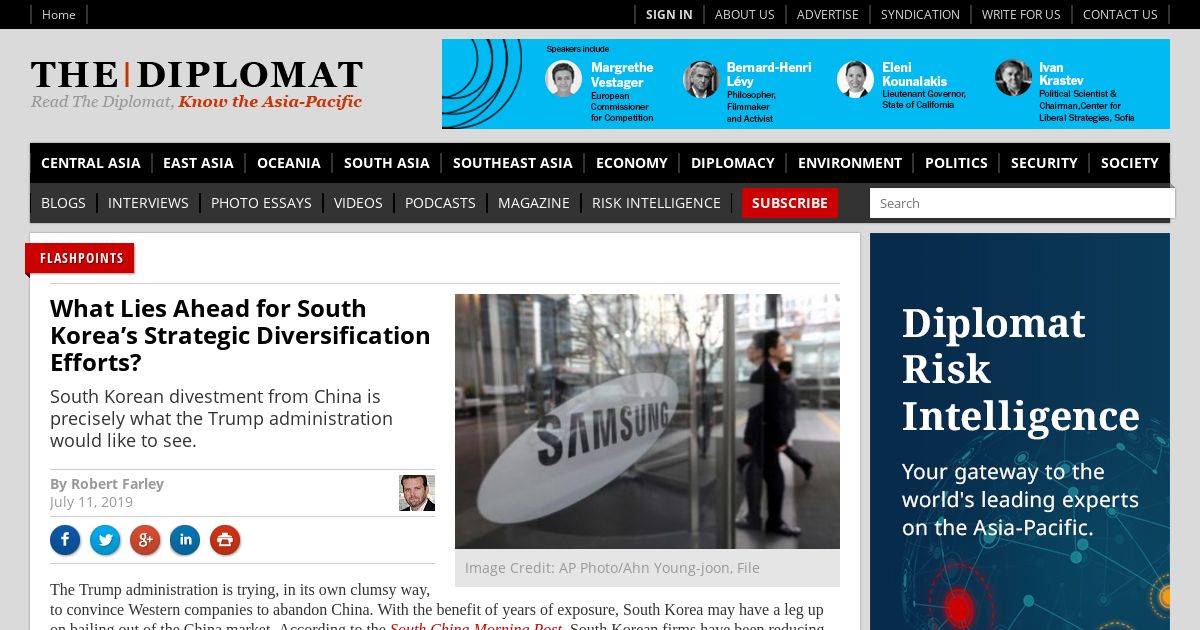Open Magazine page
1200x630 pixels.
pos(534,203)
